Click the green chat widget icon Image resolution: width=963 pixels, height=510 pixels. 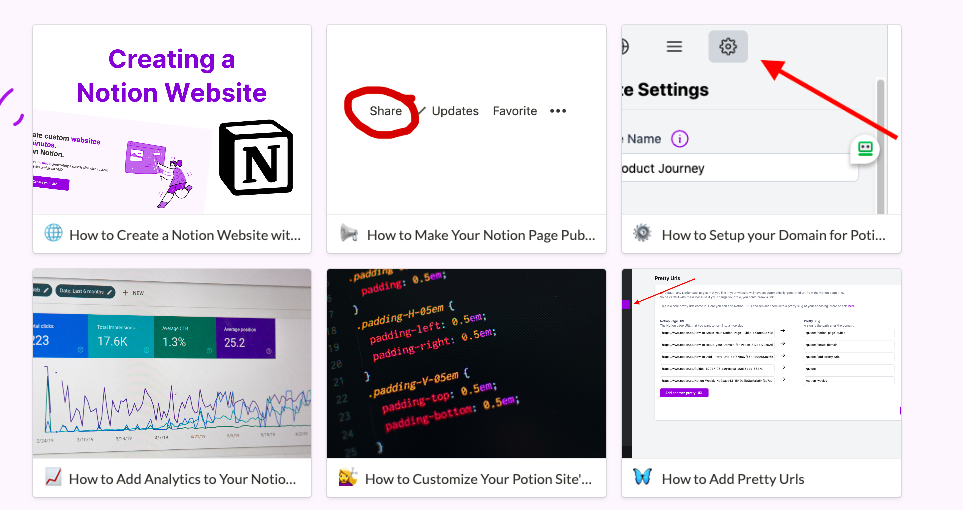864,149
